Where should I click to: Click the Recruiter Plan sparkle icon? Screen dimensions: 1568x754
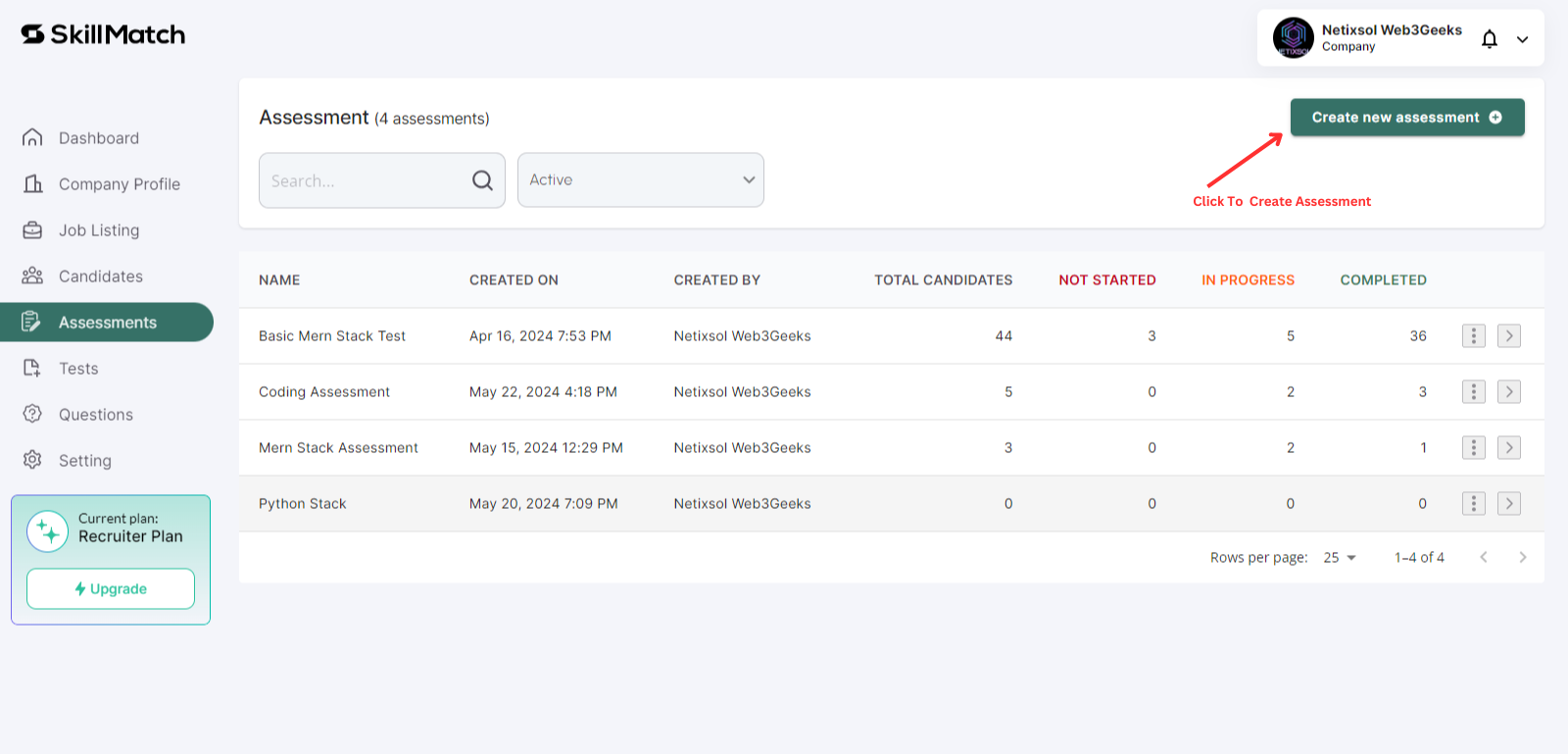47,531
